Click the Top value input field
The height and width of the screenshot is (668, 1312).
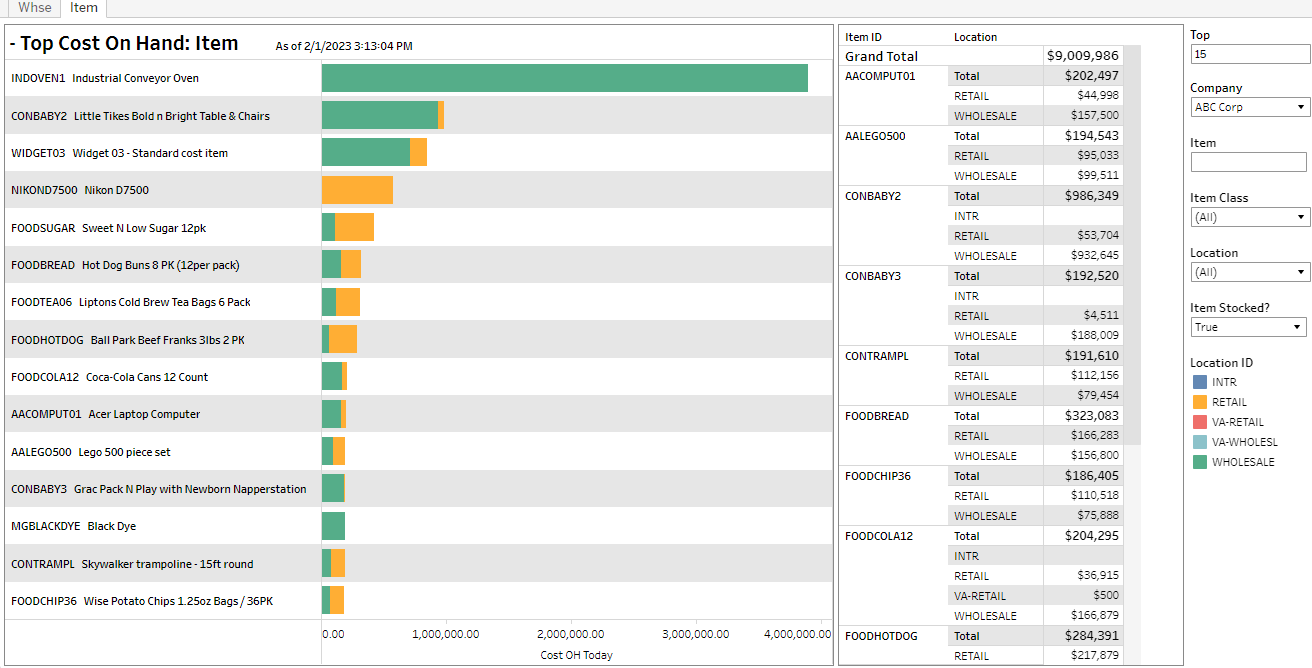tap(1249, 54)
